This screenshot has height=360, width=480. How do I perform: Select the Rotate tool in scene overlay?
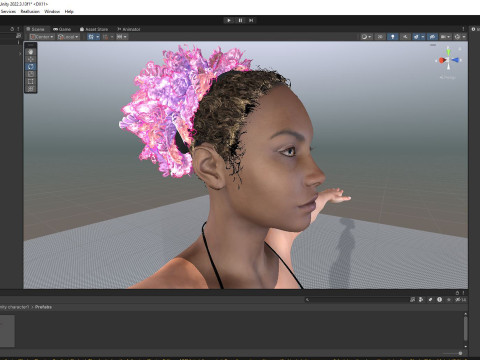31,67
